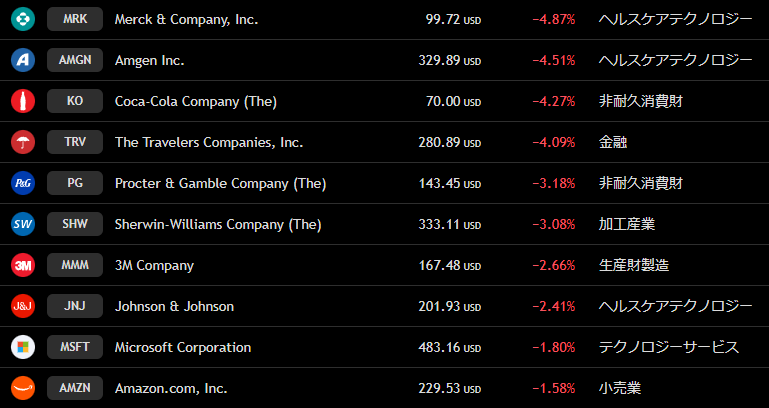Click the Amazon orange logo icon

click(x=23, y=388)
